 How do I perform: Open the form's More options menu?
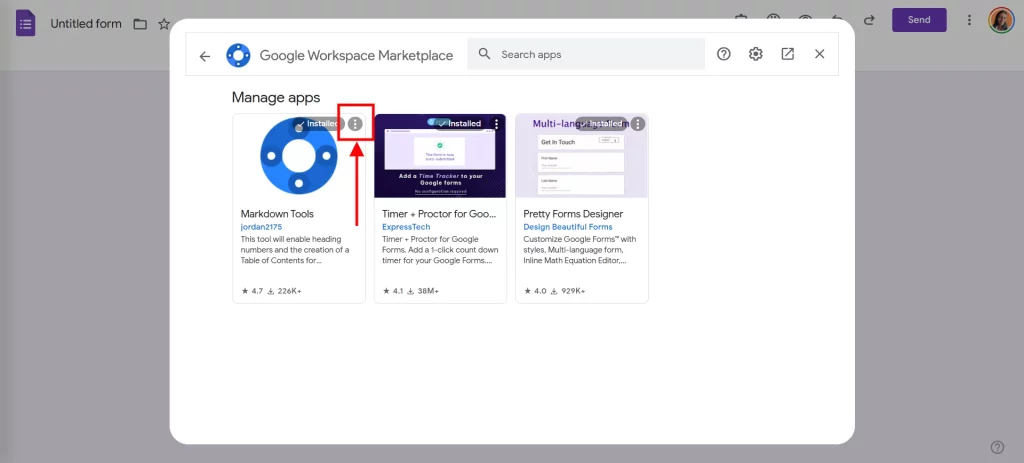(x=969, y=20)
